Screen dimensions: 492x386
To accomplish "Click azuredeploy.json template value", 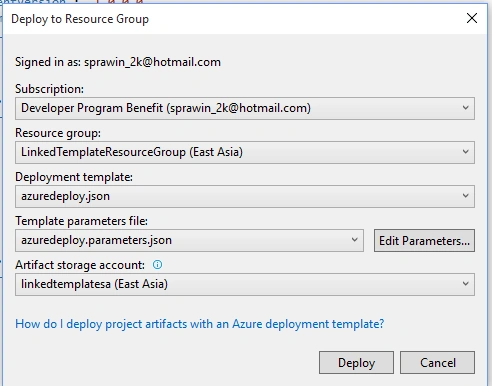I will click(65, 196).
